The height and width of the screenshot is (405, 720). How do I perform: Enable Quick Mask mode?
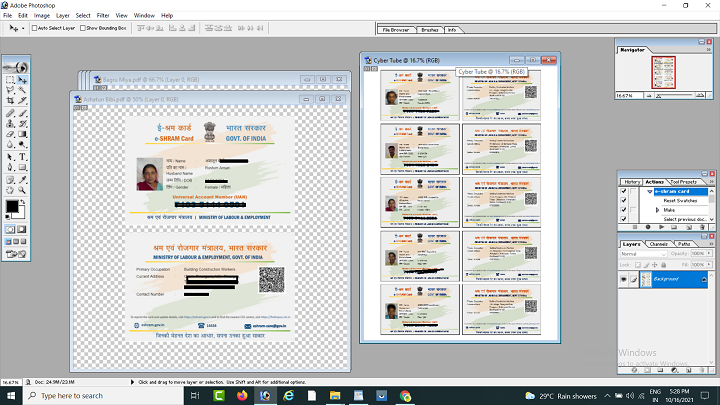tap(22, 229)
